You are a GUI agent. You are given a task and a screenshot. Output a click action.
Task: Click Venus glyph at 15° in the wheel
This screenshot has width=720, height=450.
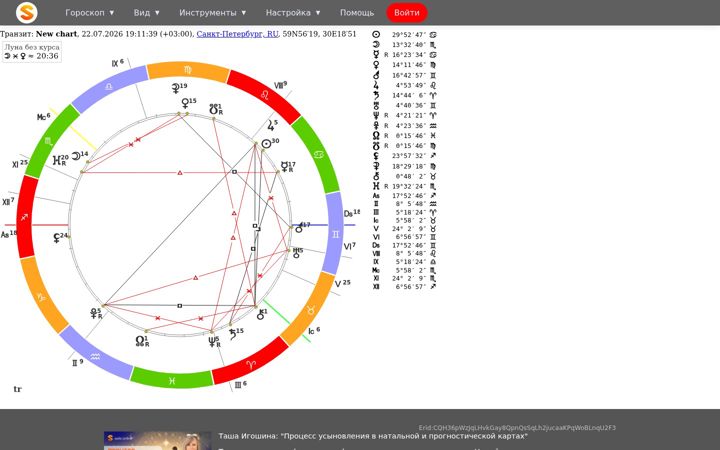point(185,103)
